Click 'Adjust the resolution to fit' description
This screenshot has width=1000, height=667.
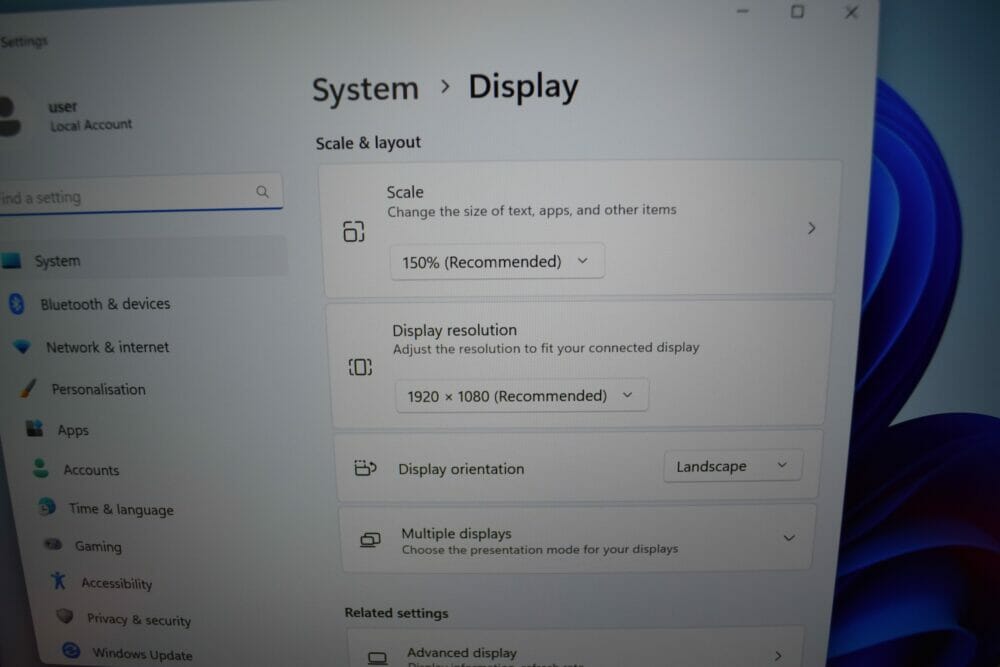pos(546,348)
